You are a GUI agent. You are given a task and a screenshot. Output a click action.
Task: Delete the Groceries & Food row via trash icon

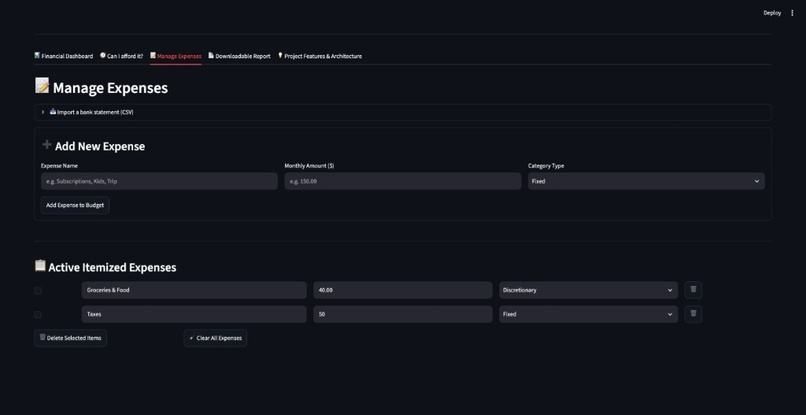[693, 290]
